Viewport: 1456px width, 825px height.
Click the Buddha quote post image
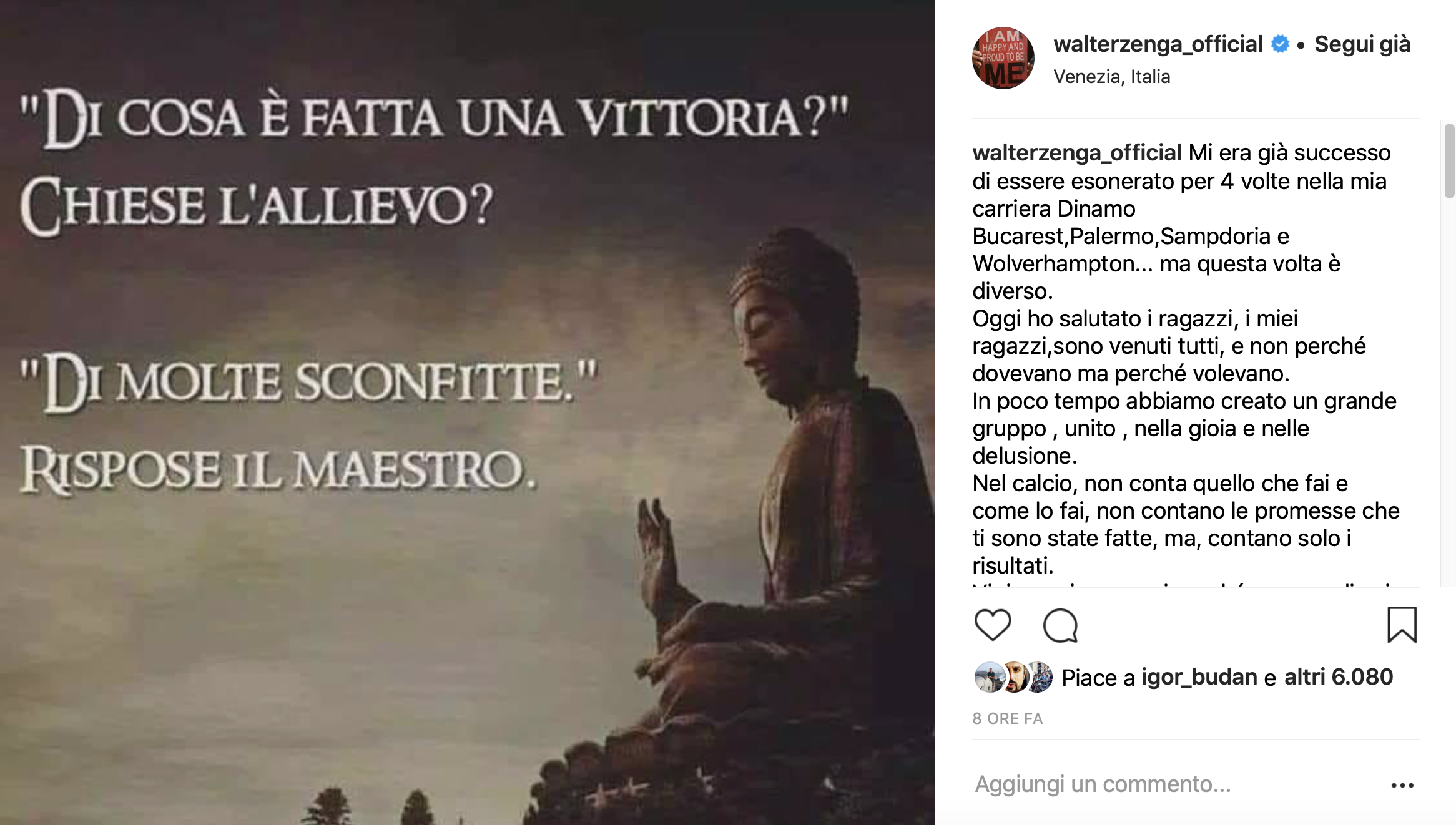click(x=467, y=412)
